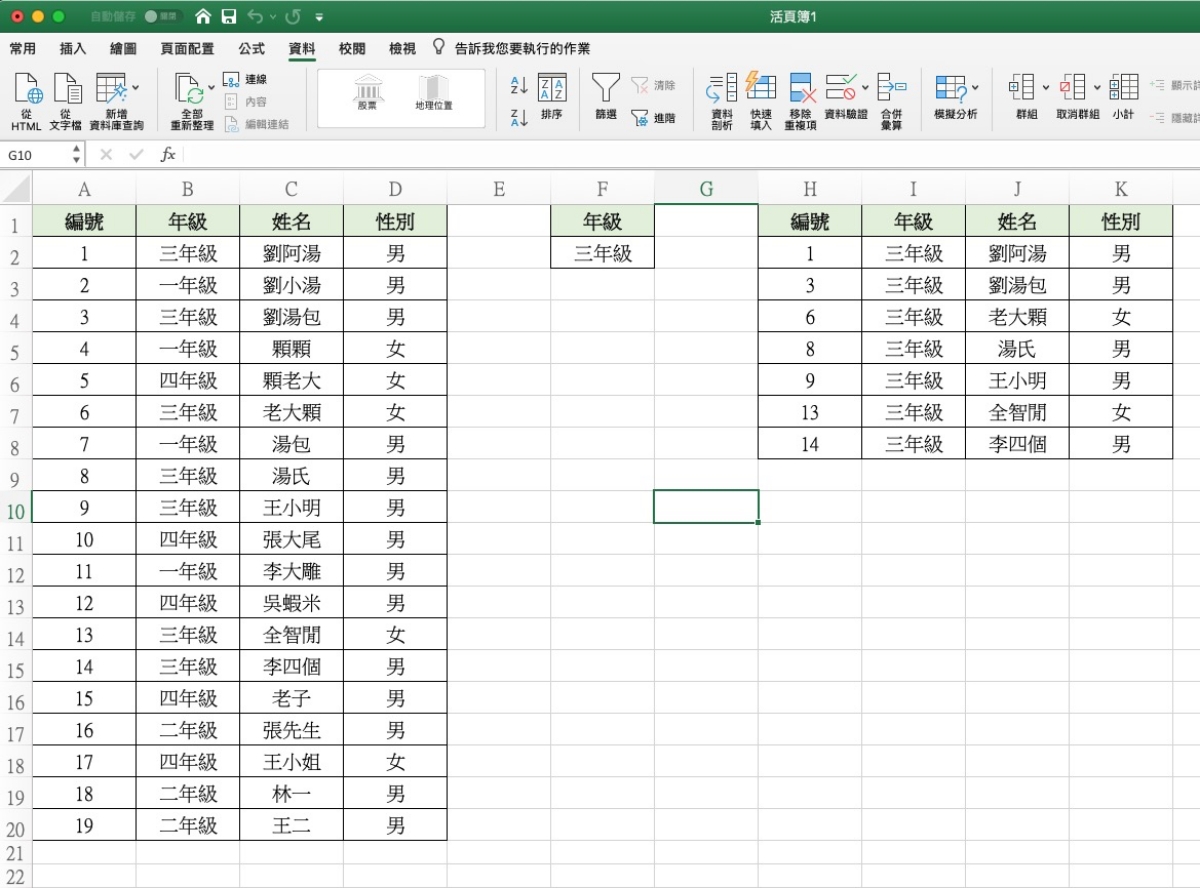Expand the 全部重新整理 dropdown arrow
The height and width of the screenshot is (888, 1200).
[212, 87]
